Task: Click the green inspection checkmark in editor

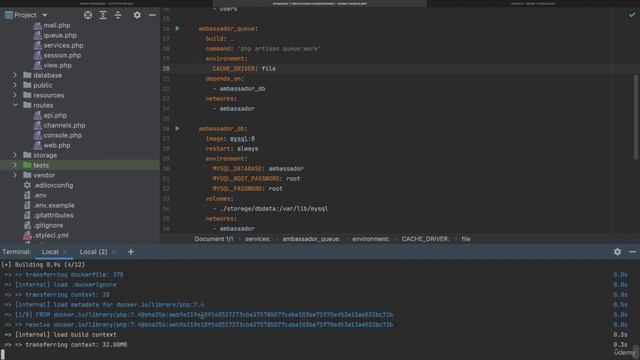Action: point(632,15)
